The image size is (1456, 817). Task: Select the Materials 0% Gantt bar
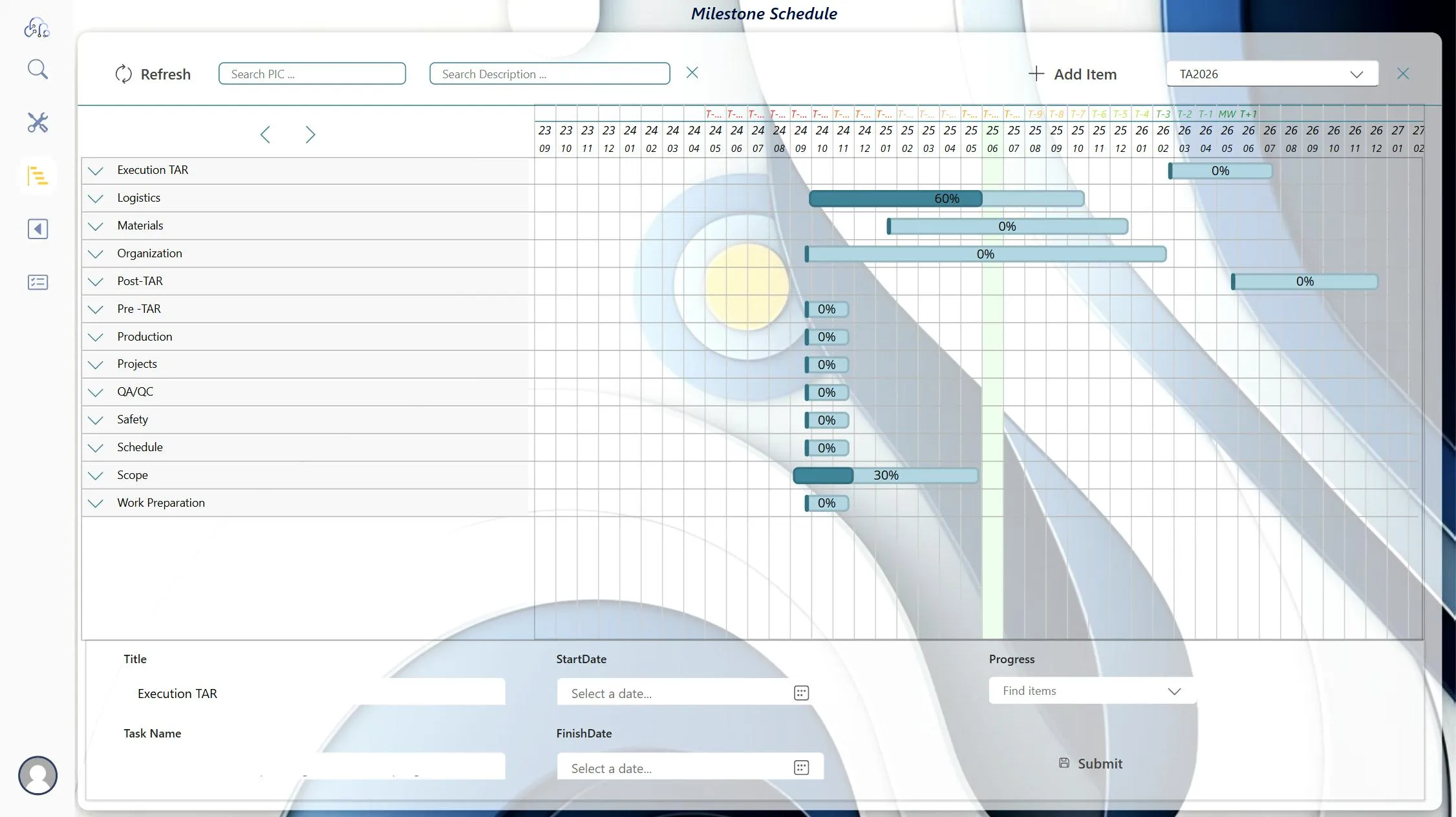point(1007,226)
